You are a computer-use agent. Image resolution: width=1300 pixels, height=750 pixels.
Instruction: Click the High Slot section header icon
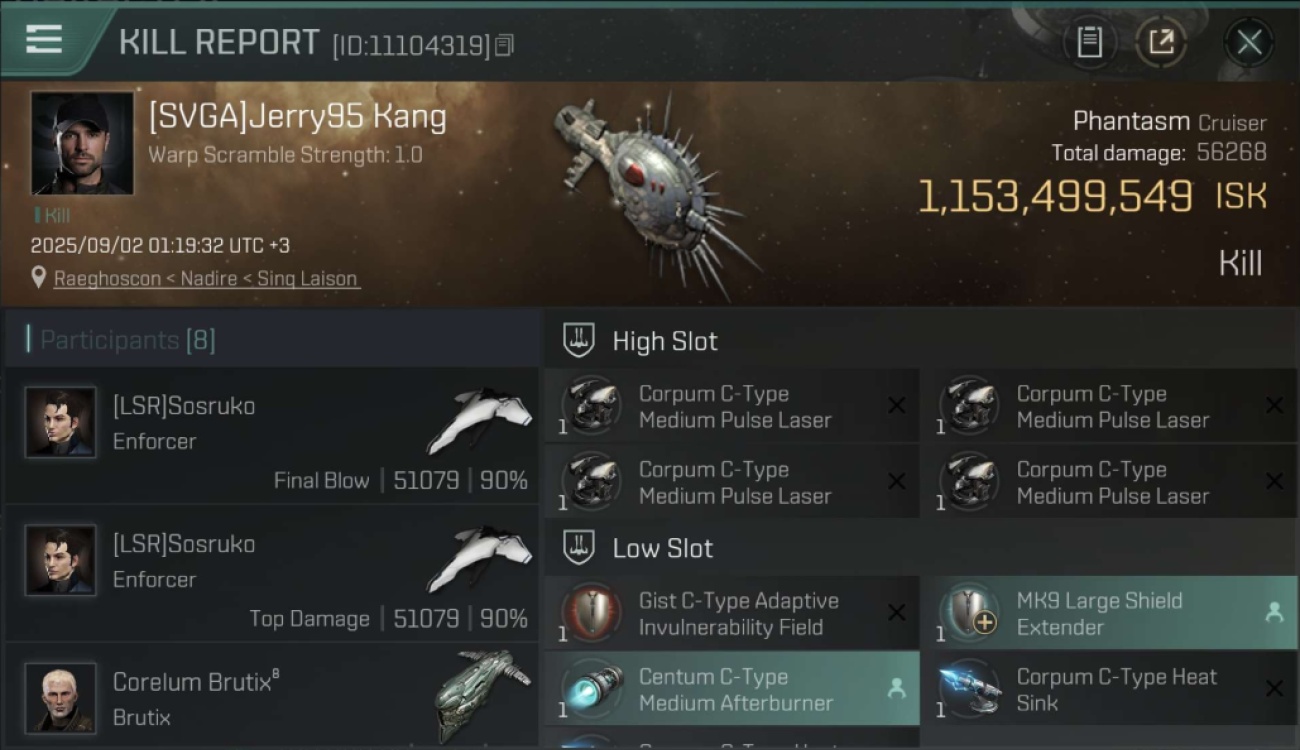coord(579,340)
